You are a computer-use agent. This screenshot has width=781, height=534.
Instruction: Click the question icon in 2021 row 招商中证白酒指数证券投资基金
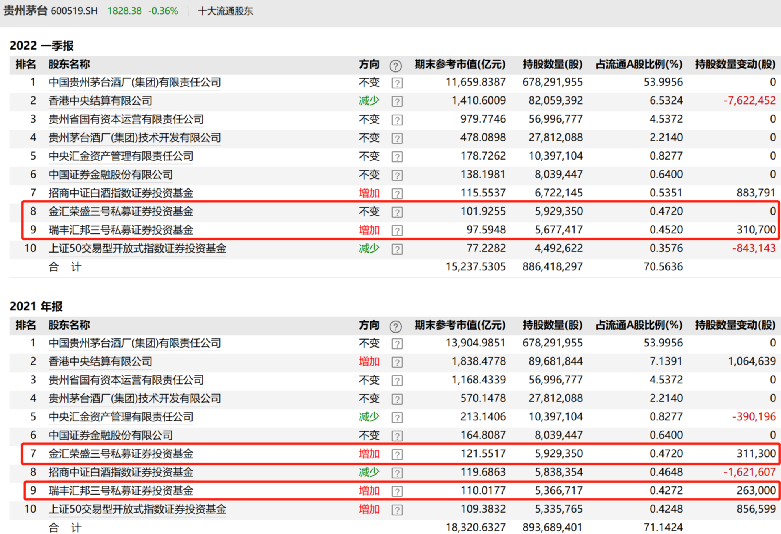tap(397, 472)
